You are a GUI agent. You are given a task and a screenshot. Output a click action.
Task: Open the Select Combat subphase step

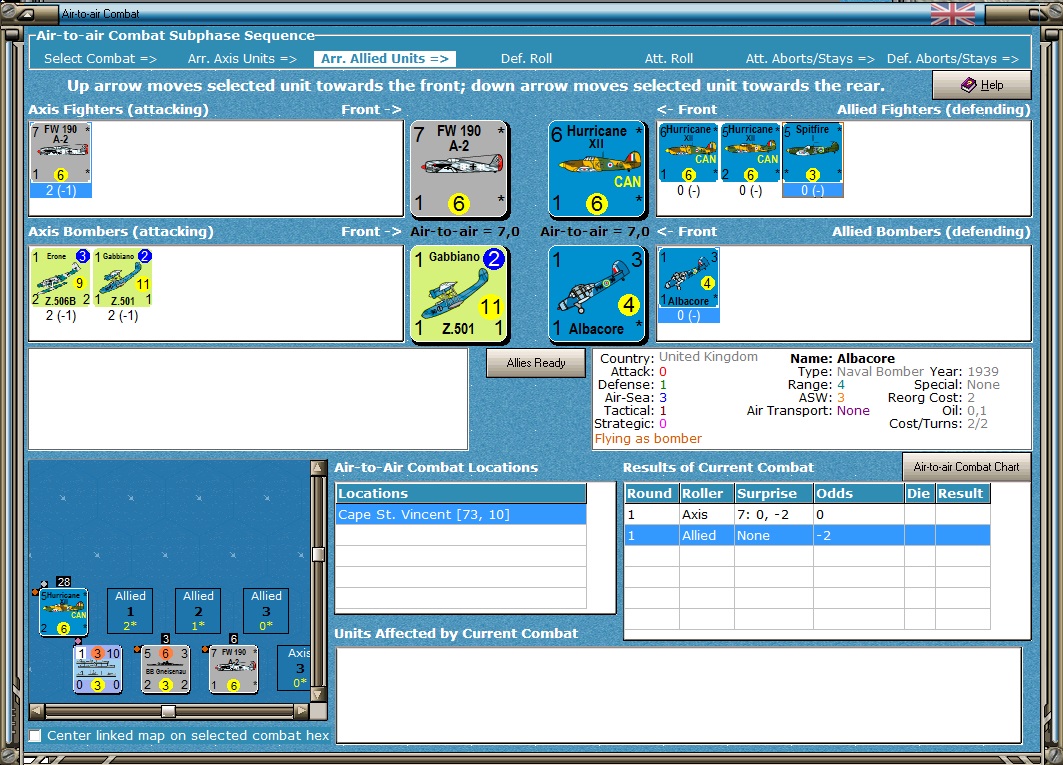(x=100, y=59)
